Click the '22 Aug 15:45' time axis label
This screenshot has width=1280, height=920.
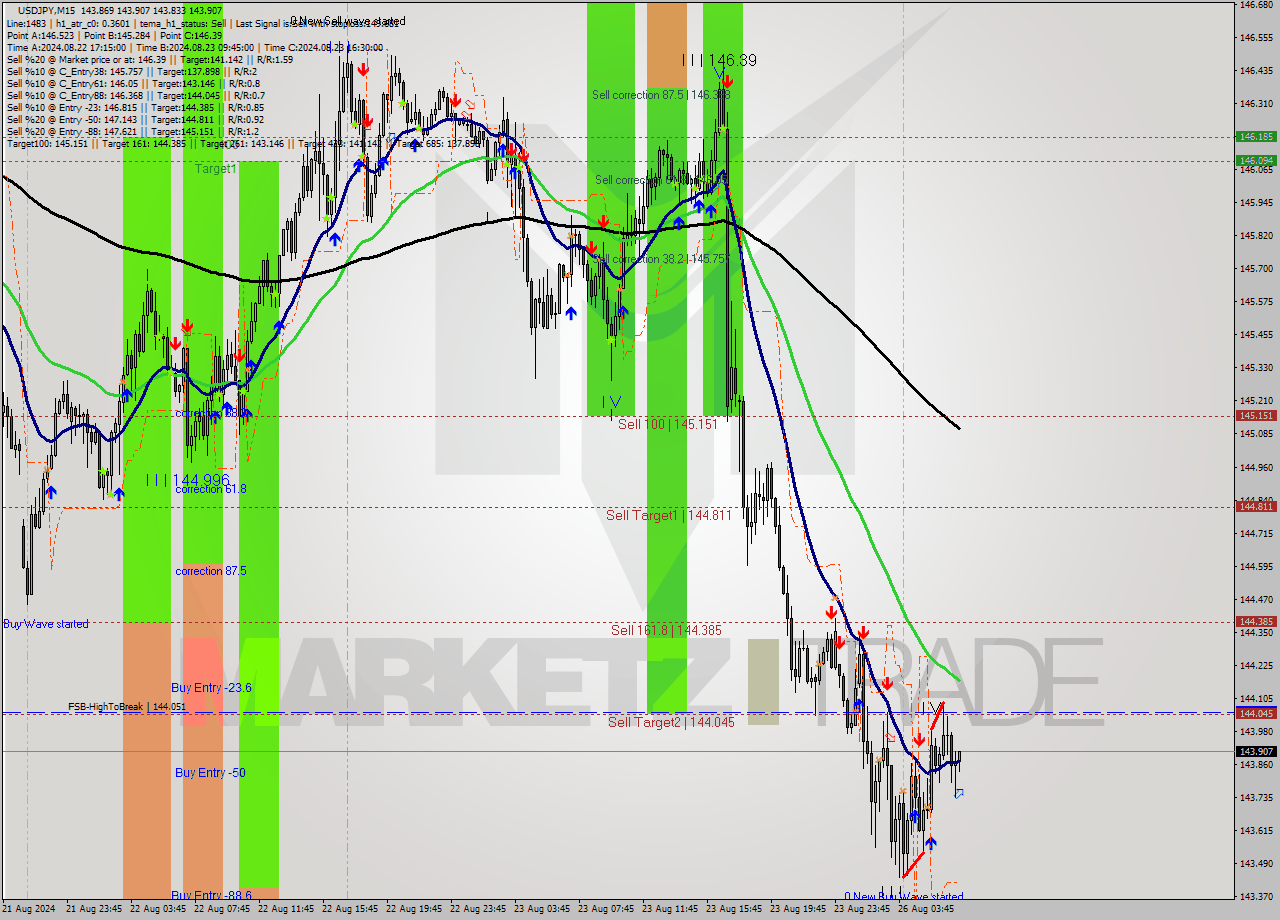coord(351,909)
